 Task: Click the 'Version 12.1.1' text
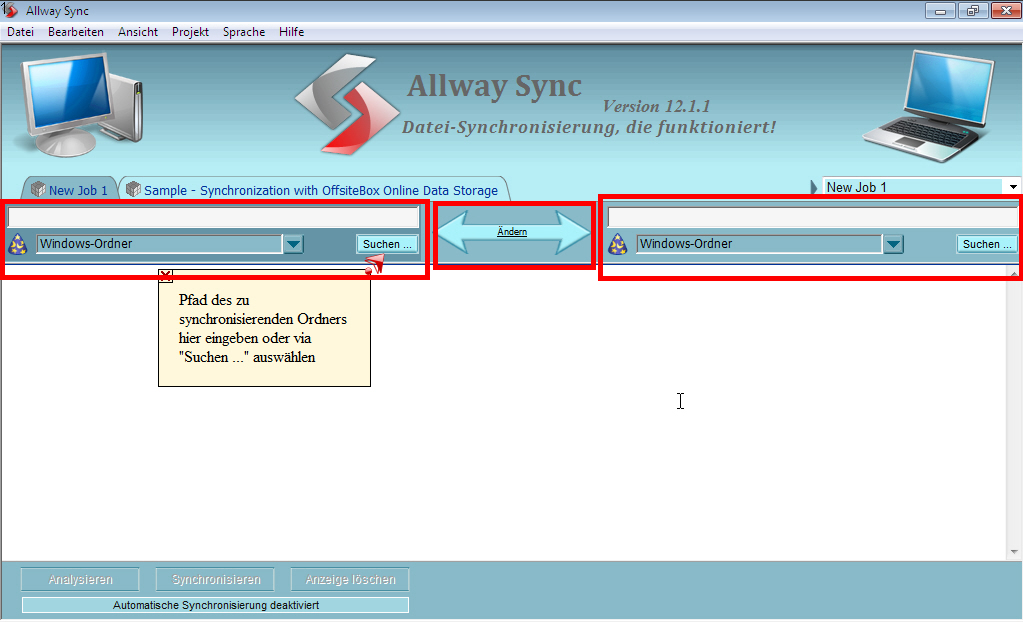tap(656, 106)
